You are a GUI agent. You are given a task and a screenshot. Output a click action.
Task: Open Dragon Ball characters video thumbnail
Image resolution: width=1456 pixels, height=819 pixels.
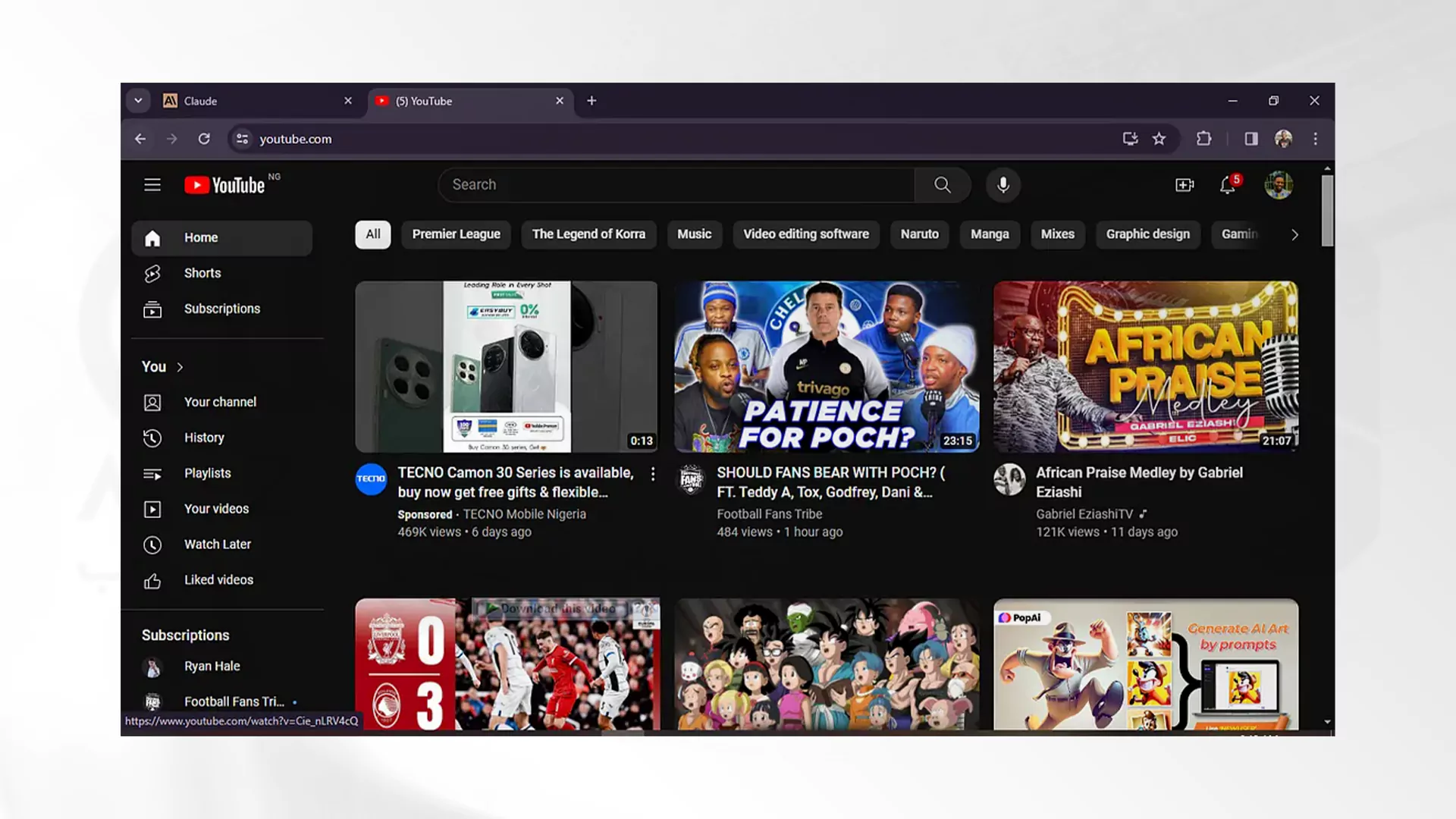point(827,664)
